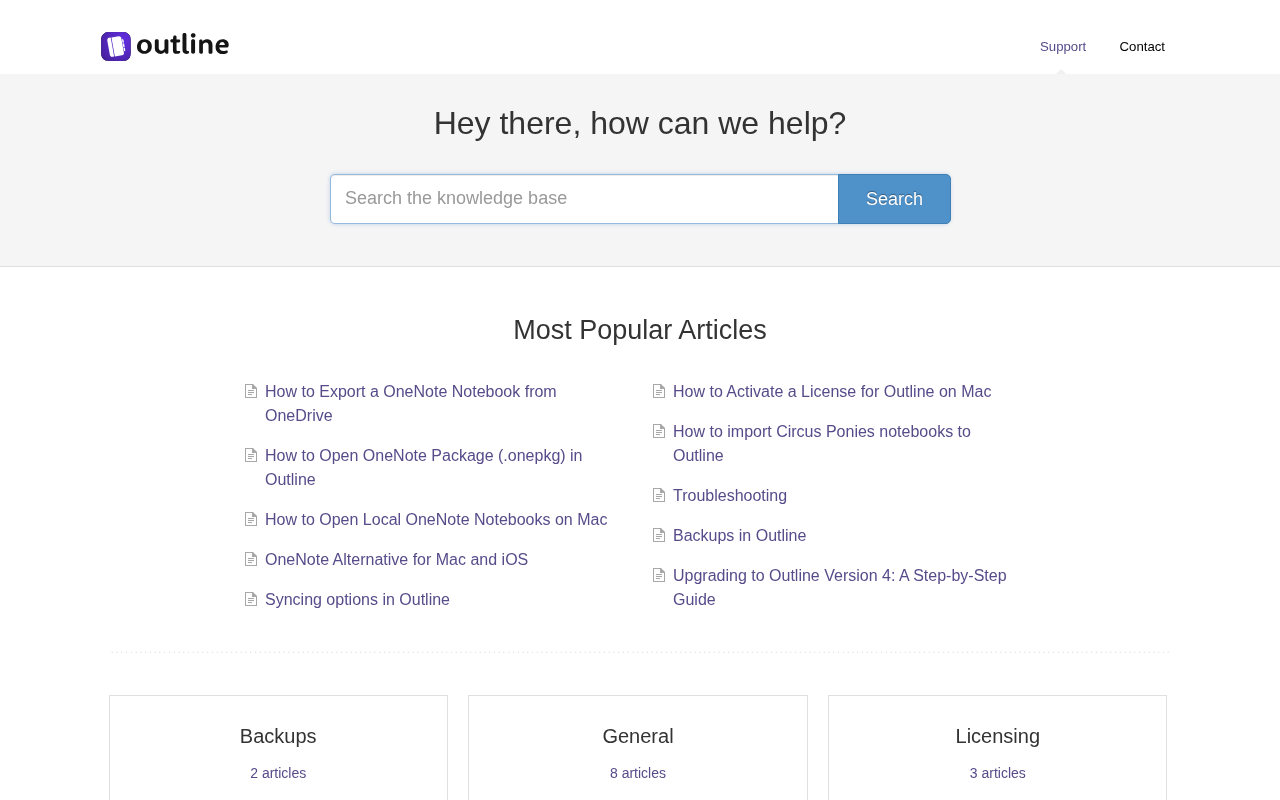Click document icon beside Syncing options article
The height and width of the screenshot is (800, 1280).
(251, 600)
